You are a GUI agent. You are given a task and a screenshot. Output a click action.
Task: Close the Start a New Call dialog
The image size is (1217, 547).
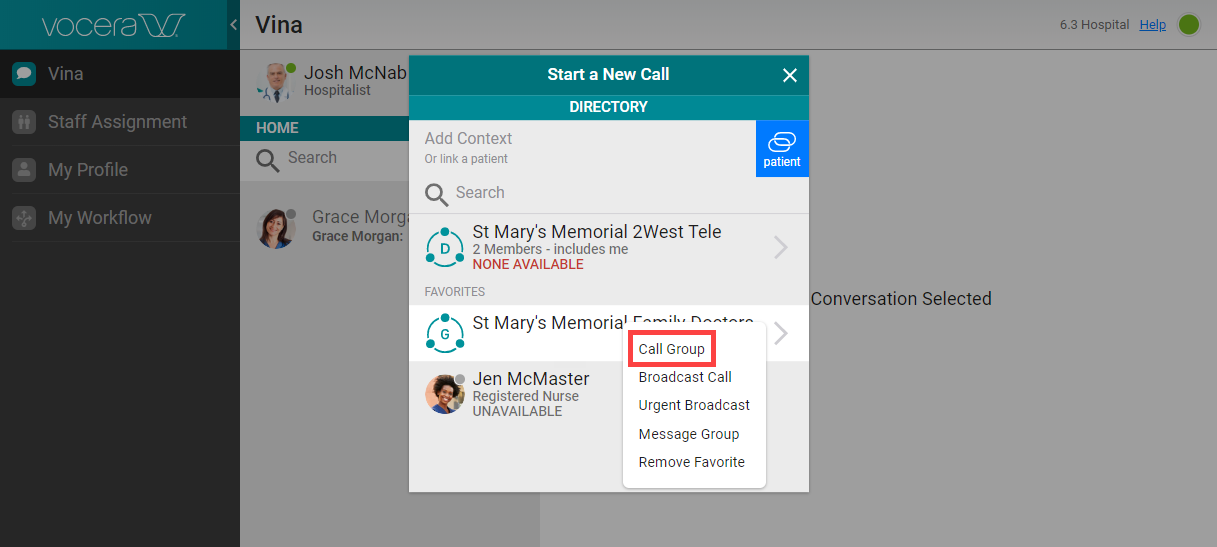[x=789, y=75]
